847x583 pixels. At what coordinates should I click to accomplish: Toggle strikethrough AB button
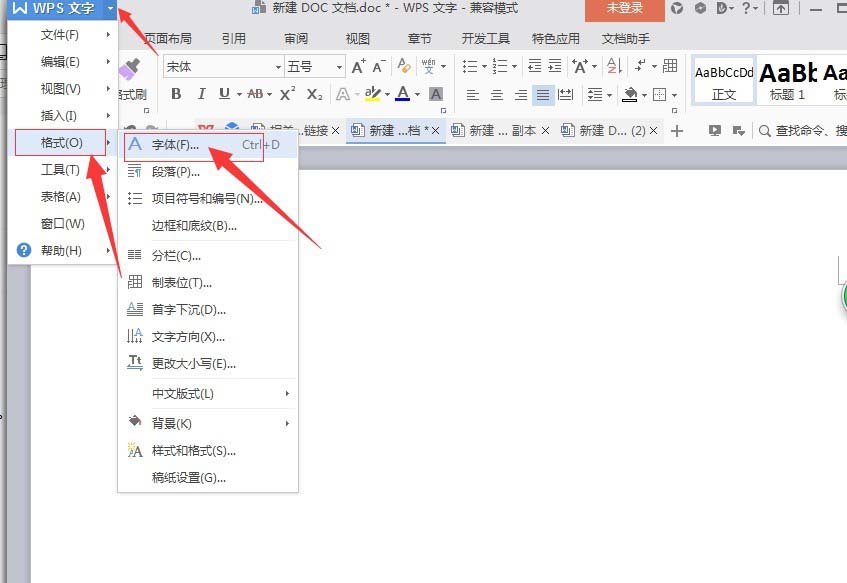pyautogui.click(x=255, y=95)
